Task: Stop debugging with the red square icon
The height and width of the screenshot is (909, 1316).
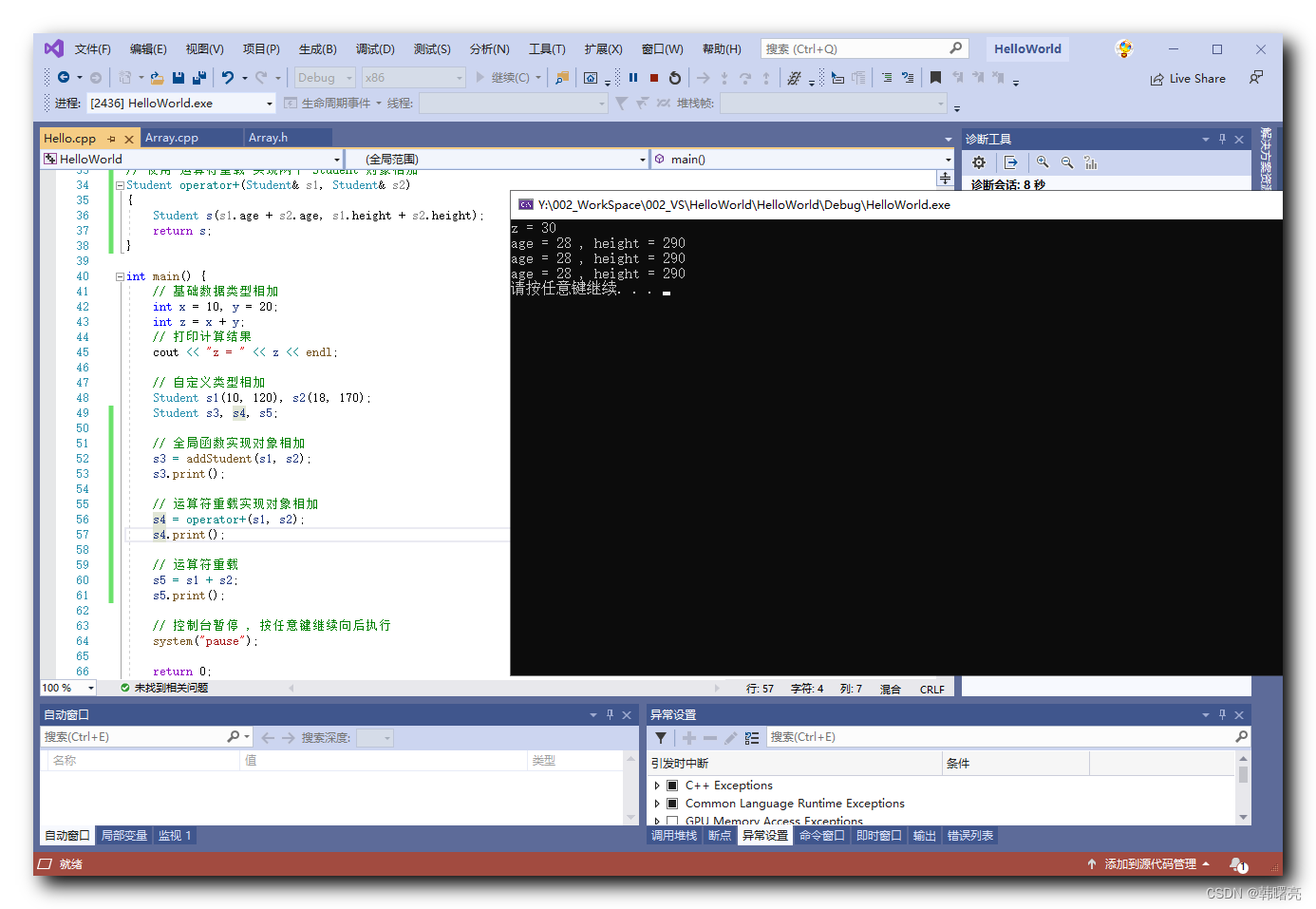Action: pyautogui.click(x=654, y=78)
